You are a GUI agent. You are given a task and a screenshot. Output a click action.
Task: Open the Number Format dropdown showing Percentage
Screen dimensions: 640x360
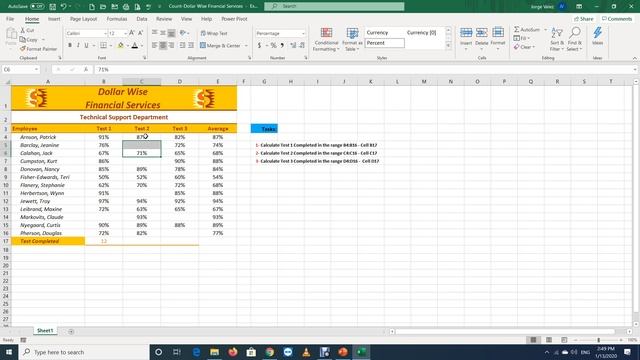pyautogui.click(x=303, y=33)
